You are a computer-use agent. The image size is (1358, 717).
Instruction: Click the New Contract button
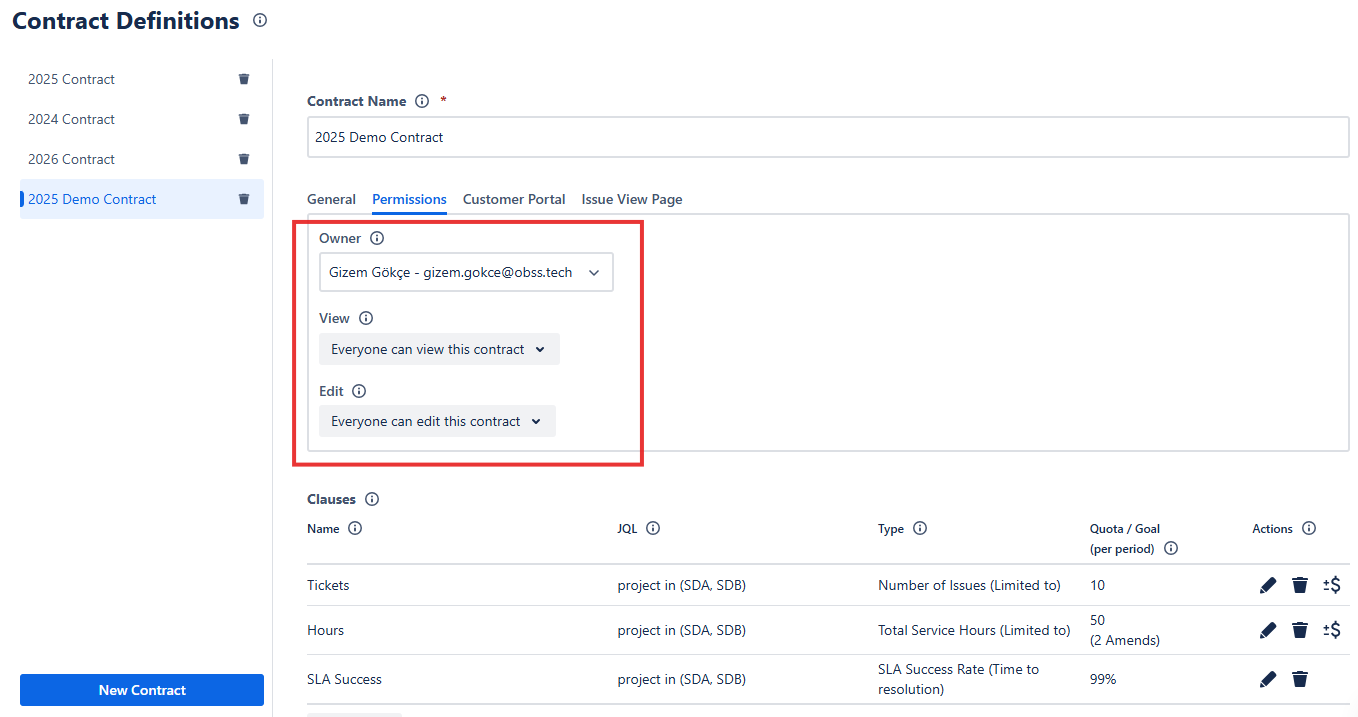click(x=142, y=690)
